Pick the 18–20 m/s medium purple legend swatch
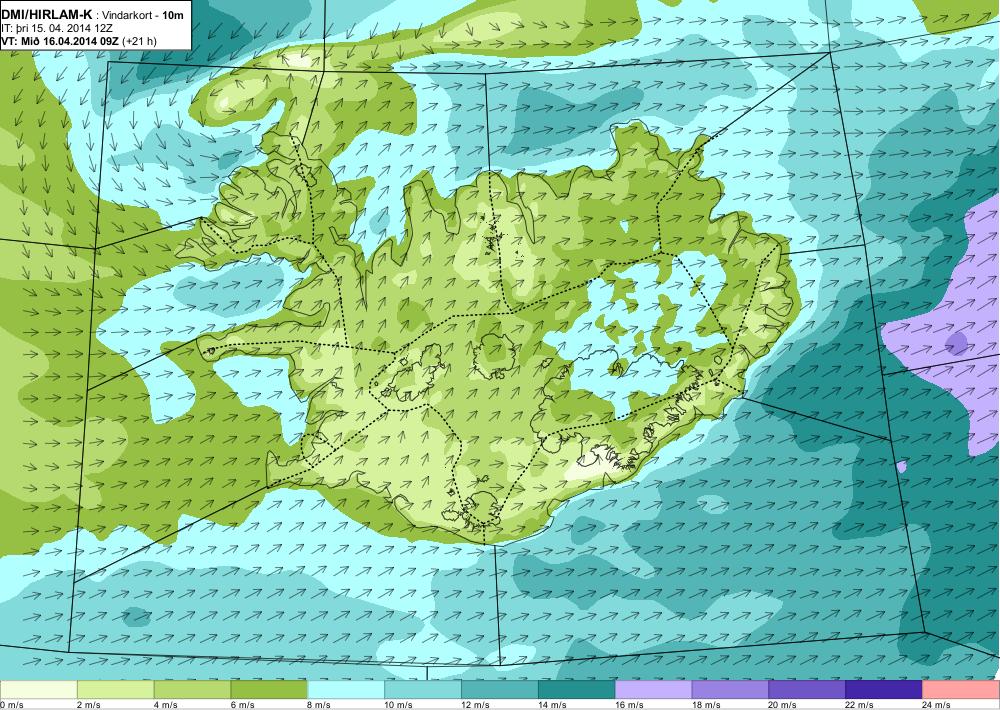Image resolution: width=1000 pixels, height=710 pixels. pos(730,690)
